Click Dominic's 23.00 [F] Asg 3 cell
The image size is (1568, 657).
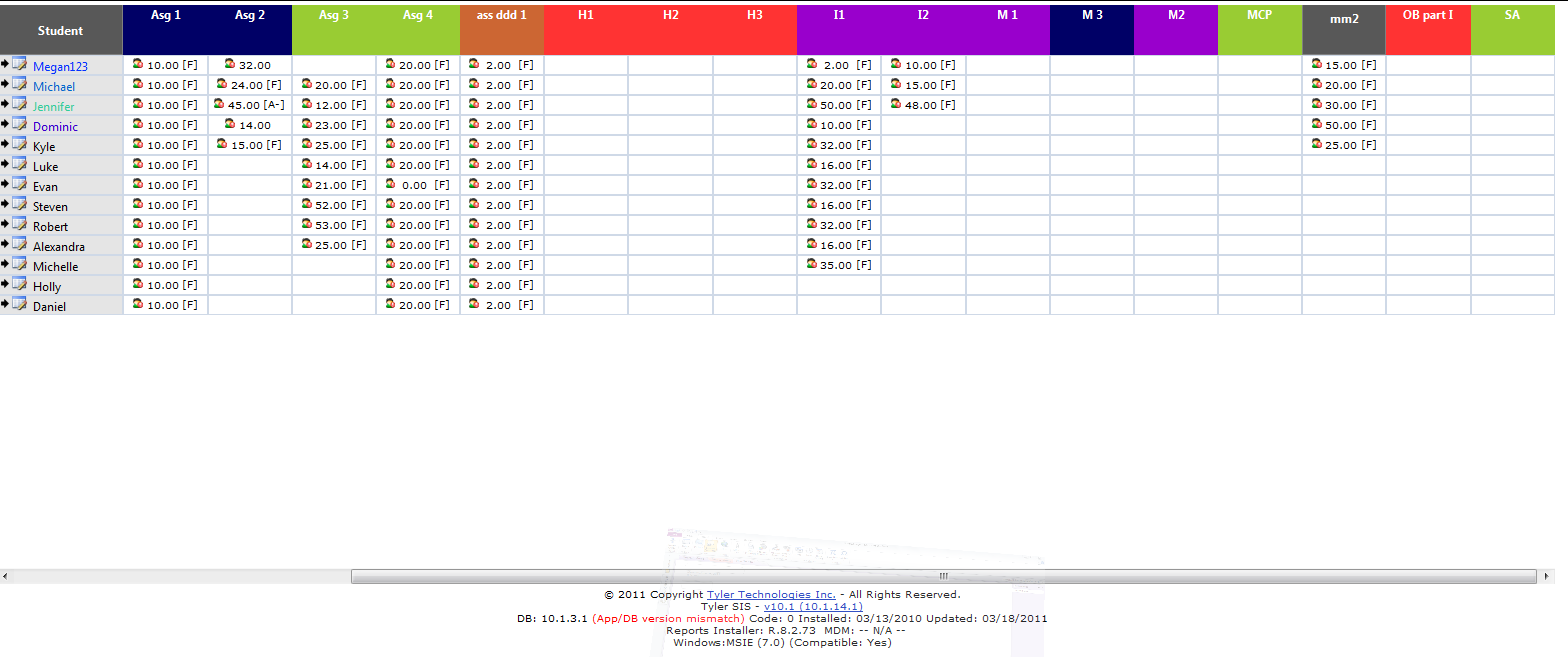point(334,125)
